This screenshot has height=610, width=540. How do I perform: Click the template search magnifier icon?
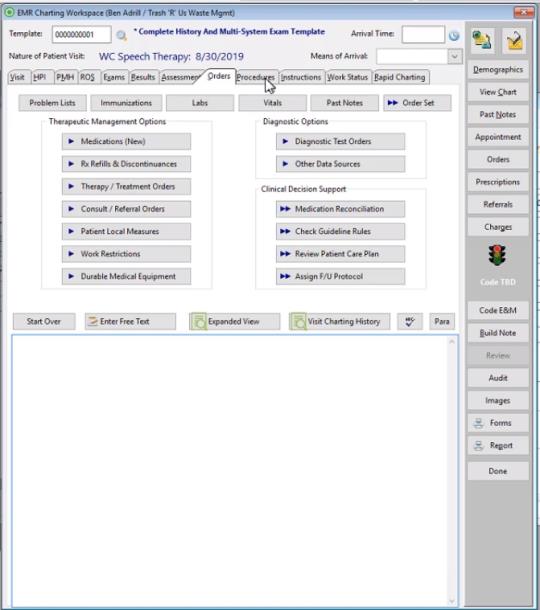pyautogui.click(x=121, y=35)
